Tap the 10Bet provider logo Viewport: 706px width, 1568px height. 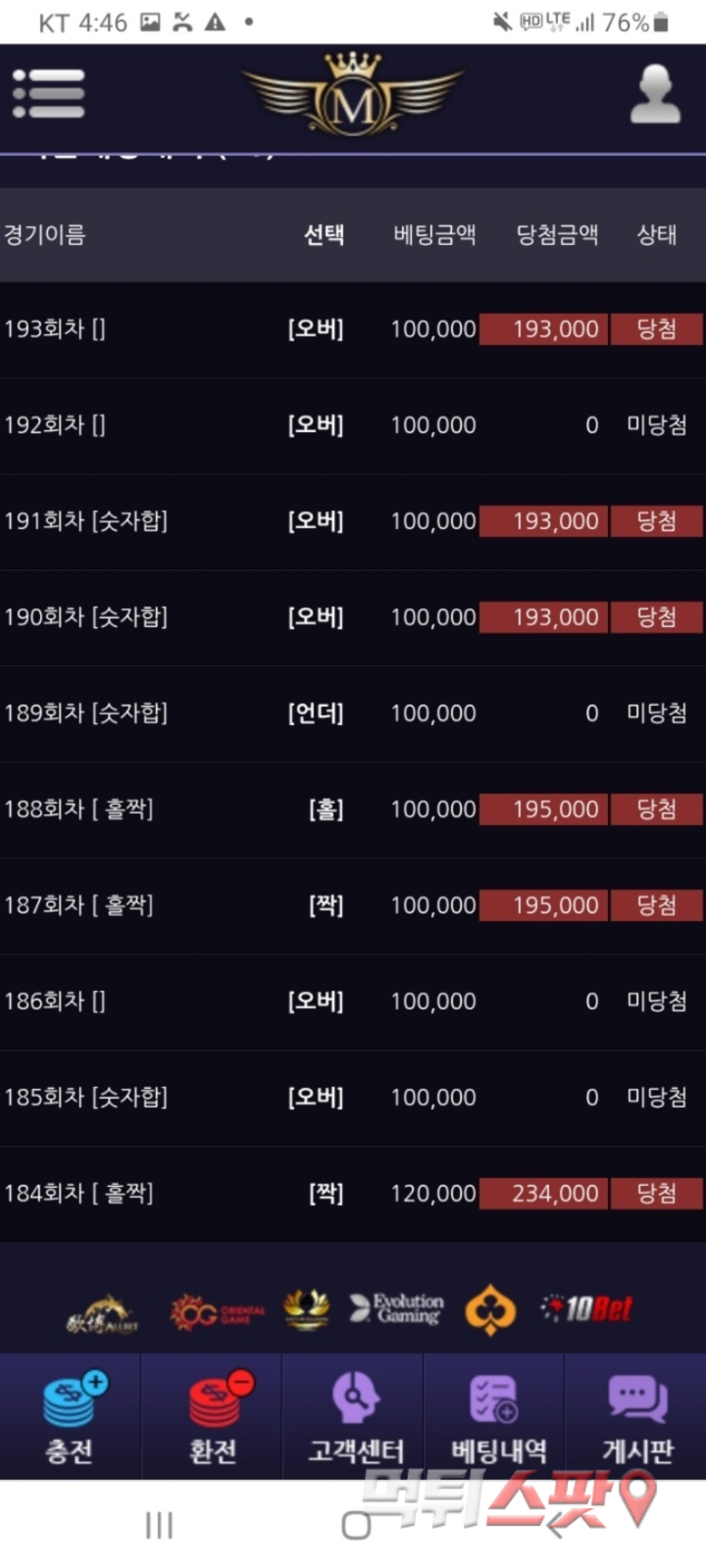click(x=587, y=1308)
